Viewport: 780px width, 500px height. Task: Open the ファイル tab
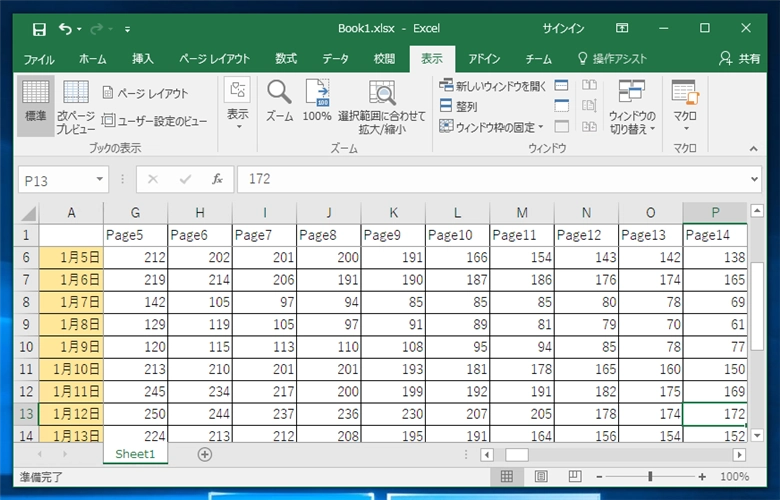click(x=39, y=59)
